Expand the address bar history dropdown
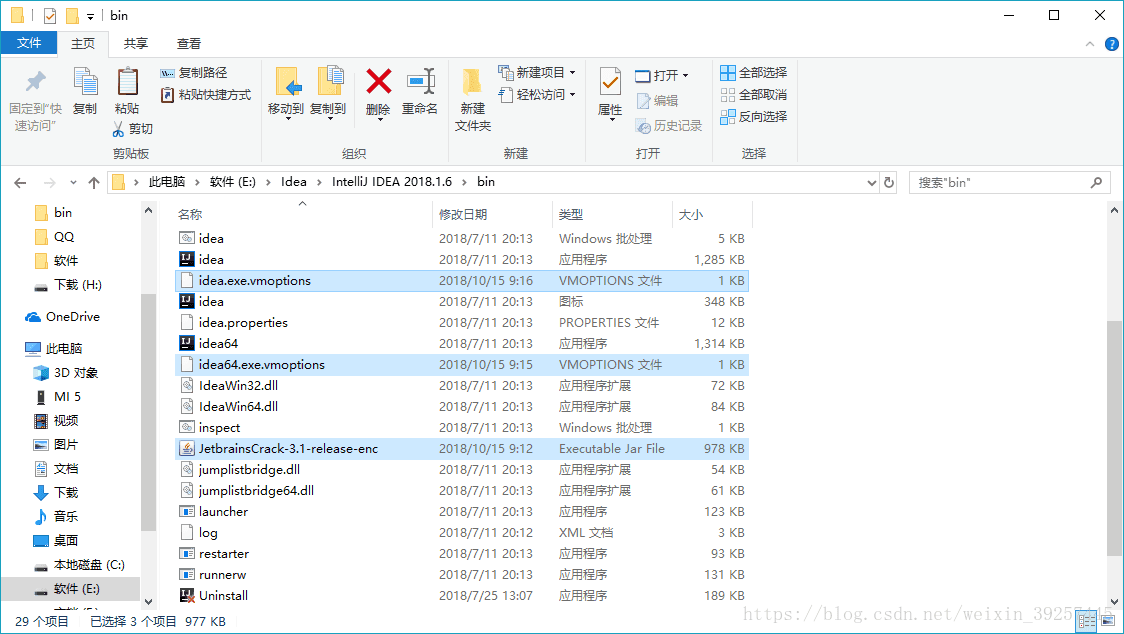Screen dimensions: 1124x634 coord(872,182)
